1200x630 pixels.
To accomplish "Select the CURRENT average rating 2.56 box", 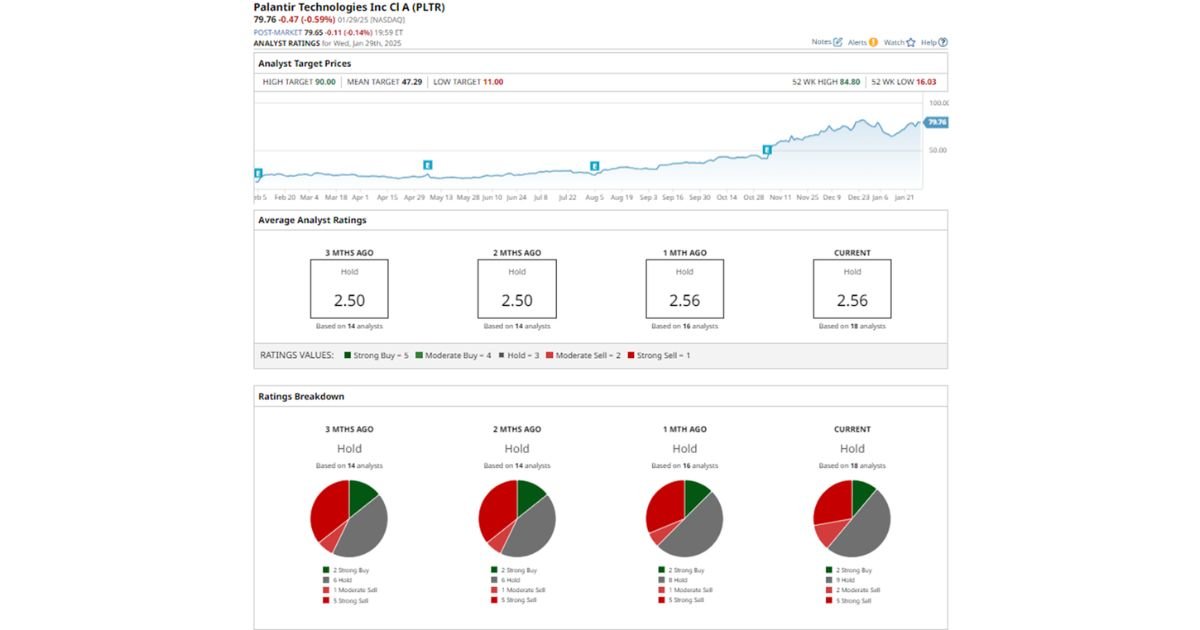I will click(852, 290).
